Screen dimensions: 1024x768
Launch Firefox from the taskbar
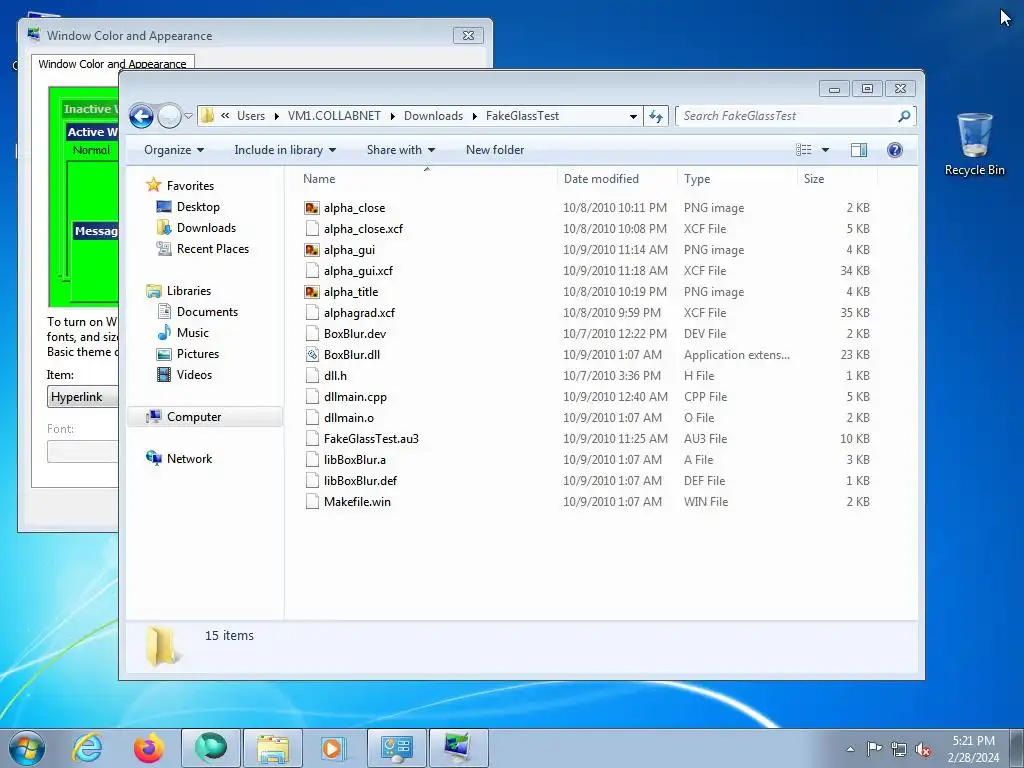[149, 748]
